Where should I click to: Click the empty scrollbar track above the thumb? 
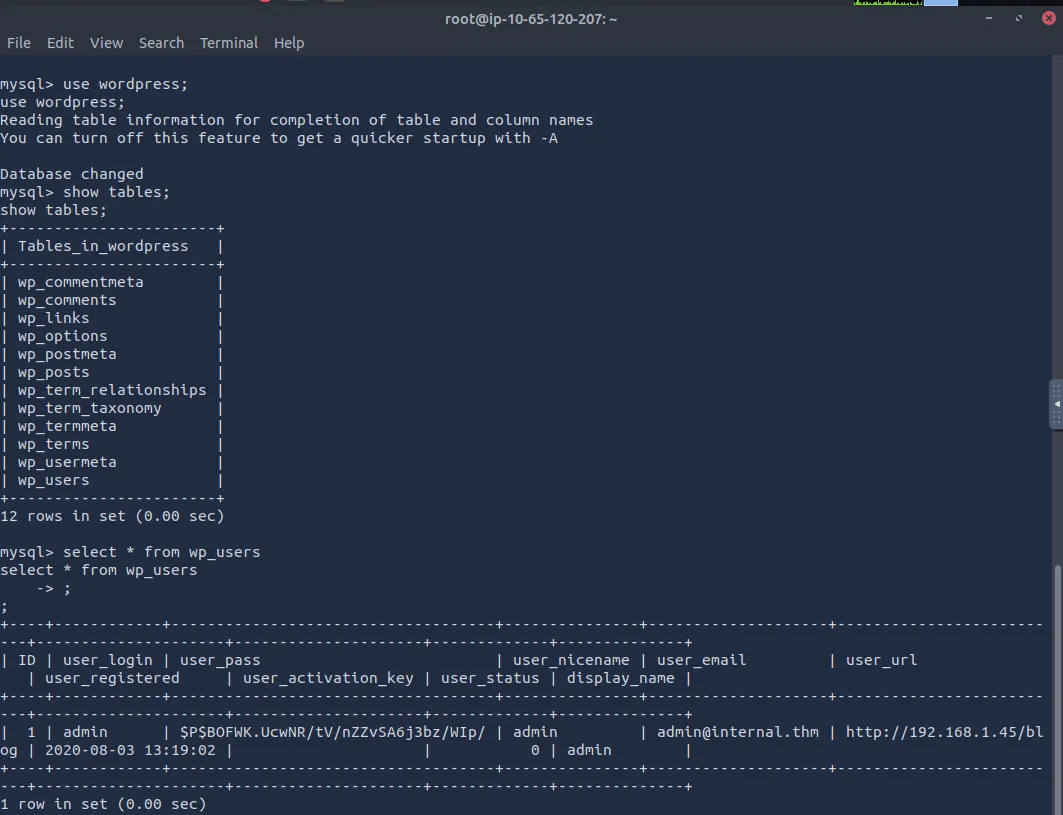(1058, 250)
